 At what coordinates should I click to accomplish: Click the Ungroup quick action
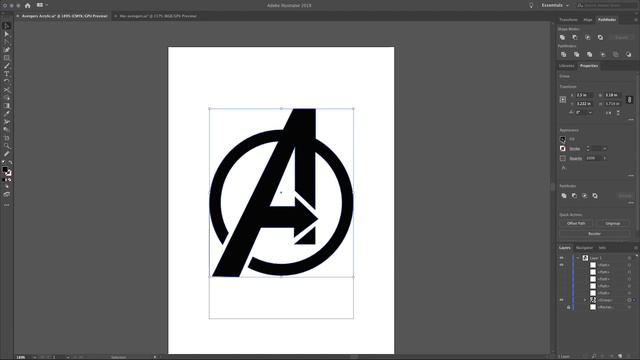click(613, 223)
